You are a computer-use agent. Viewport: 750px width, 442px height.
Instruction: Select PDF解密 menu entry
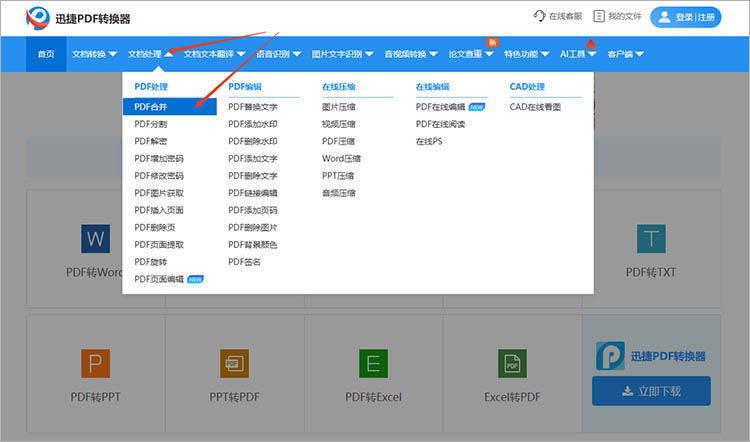pyautogui.click(x=151, y=142)
